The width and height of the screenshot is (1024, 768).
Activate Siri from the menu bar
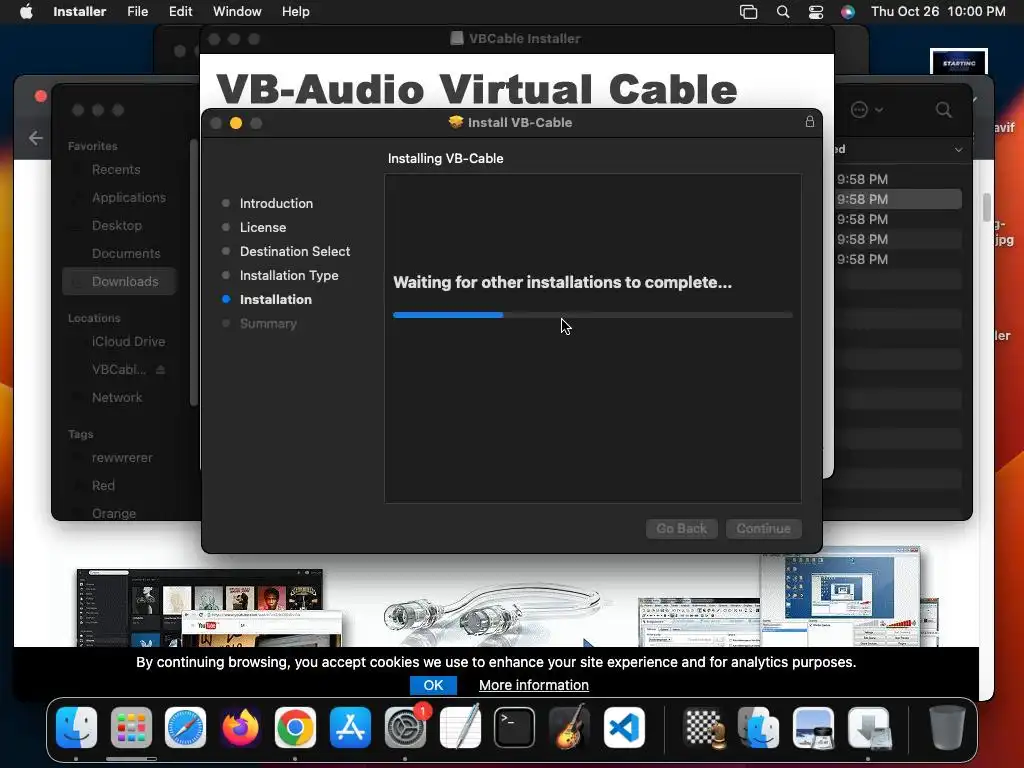coord(848,12)
